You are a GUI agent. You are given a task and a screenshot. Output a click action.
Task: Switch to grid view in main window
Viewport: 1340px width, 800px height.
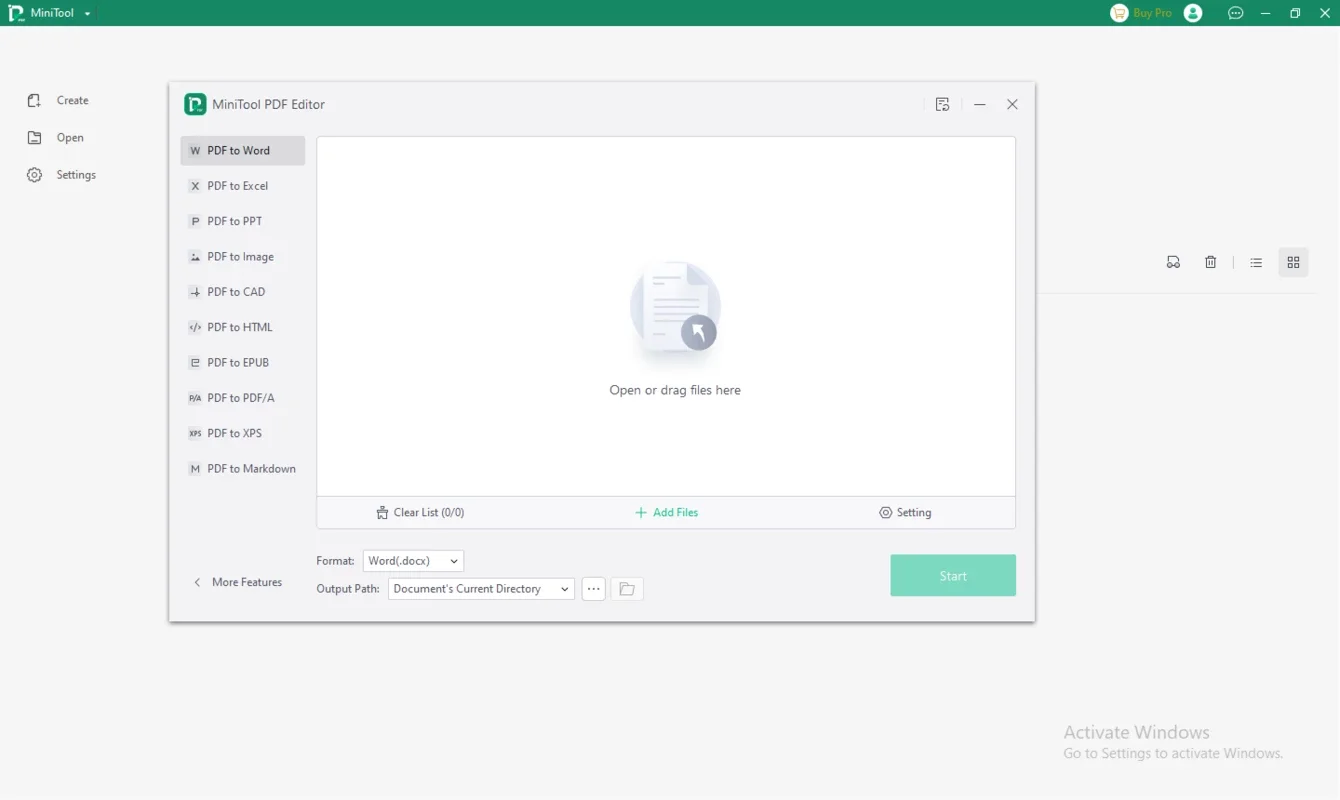tap(1293, 262)
